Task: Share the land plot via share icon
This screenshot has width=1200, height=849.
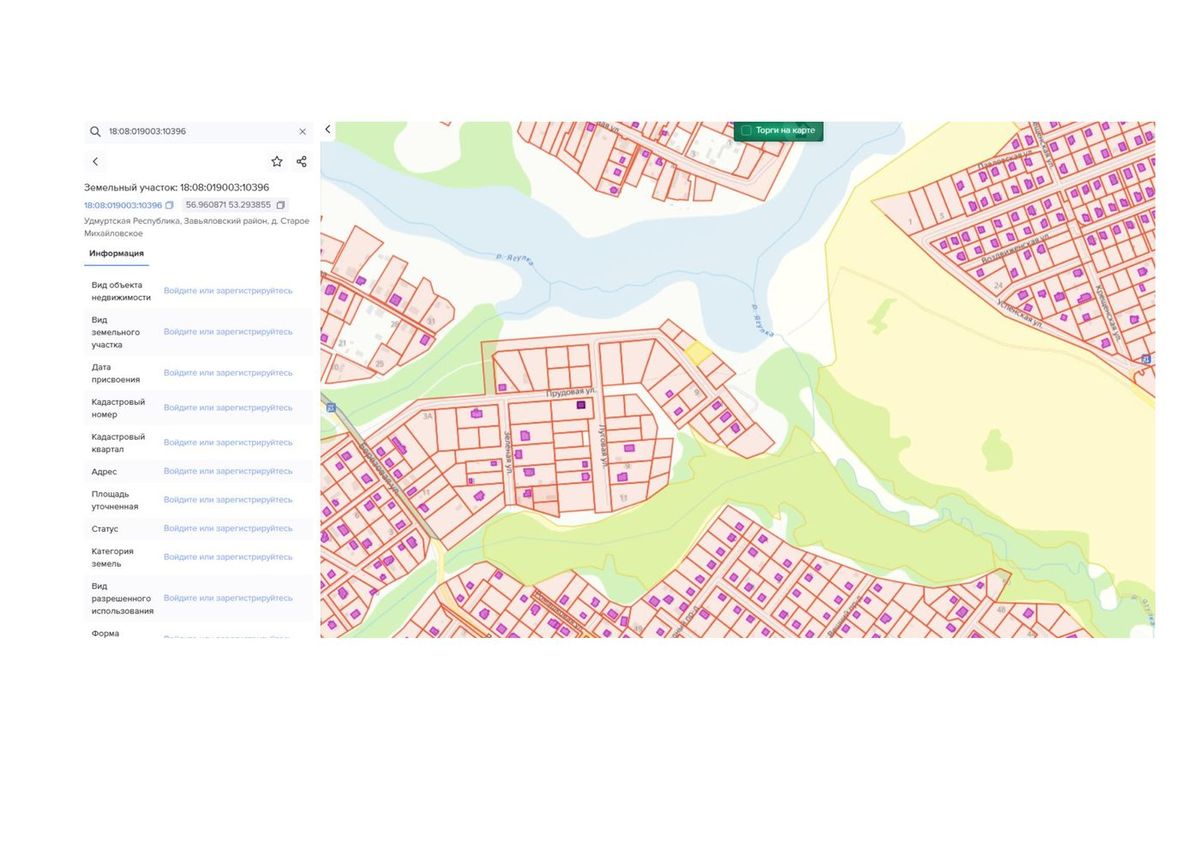Action: click(301, 161)
